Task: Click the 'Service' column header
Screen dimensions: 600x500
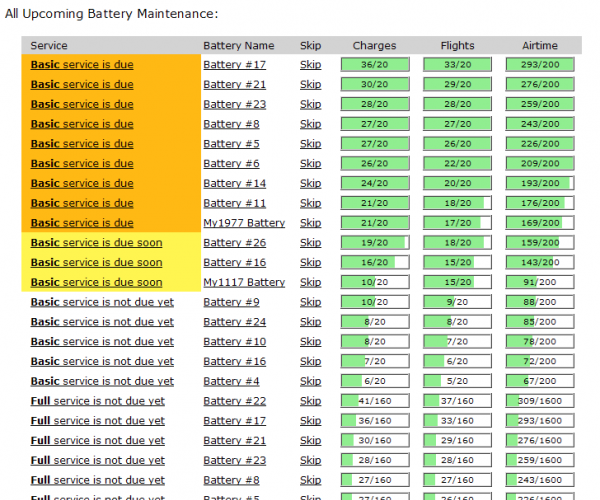Action: pyautogui.click(x=49, y=46)
